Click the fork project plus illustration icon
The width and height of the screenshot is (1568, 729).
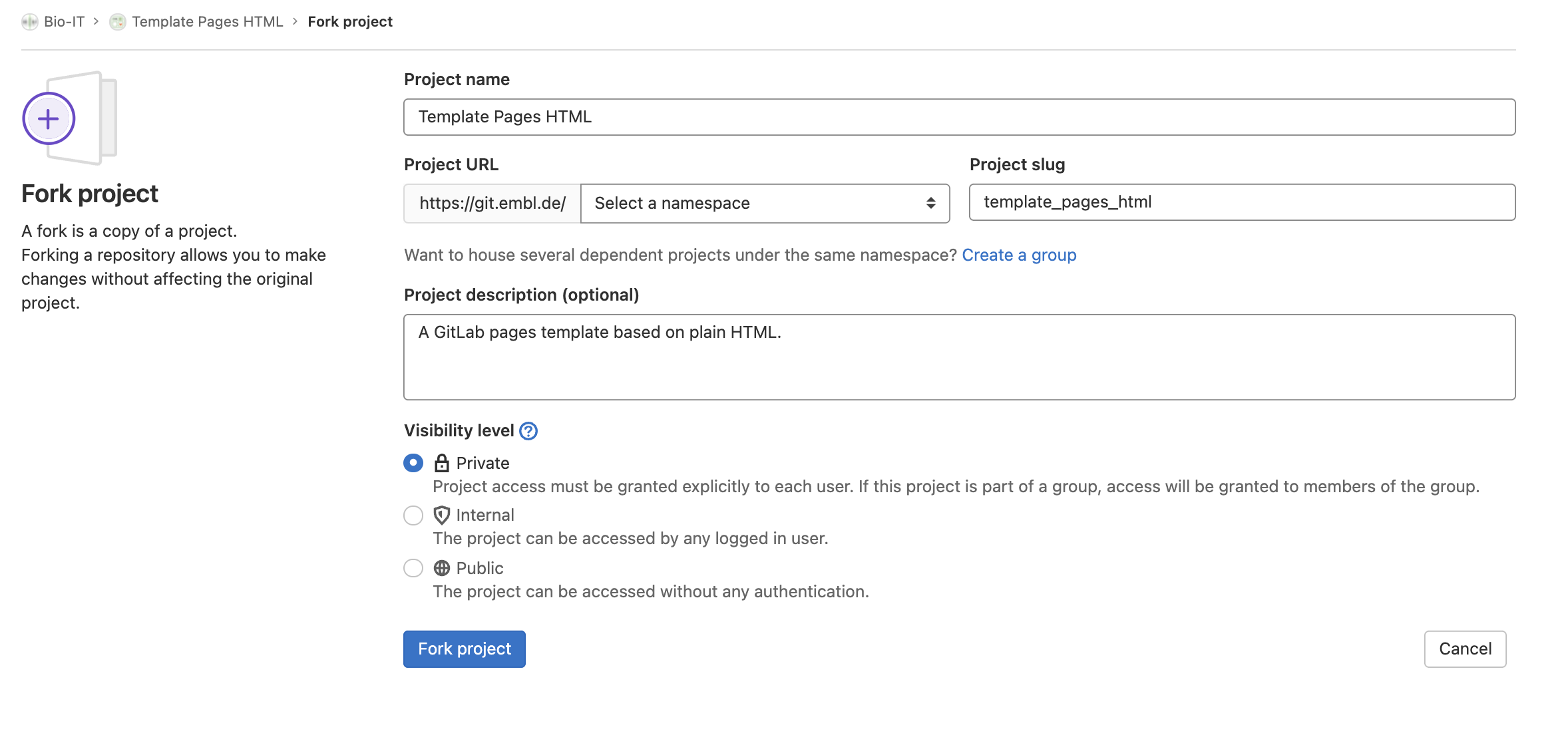tap(47, 118)
